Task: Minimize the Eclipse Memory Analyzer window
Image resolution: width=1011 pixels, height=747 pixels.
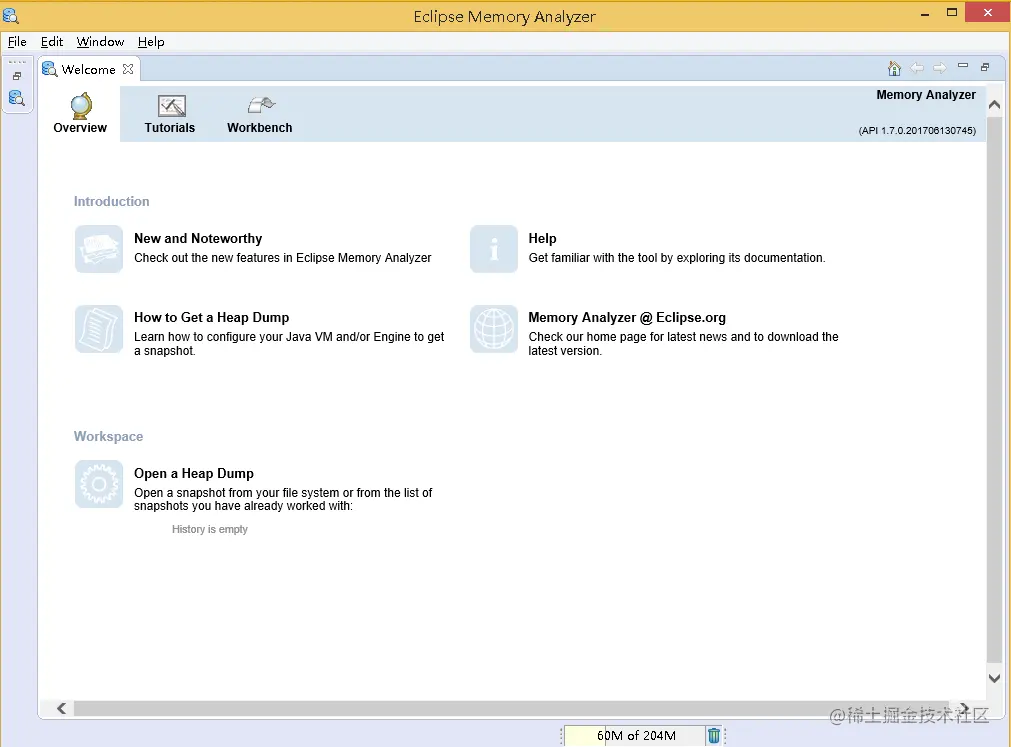Action: click(x=925, y=14)
